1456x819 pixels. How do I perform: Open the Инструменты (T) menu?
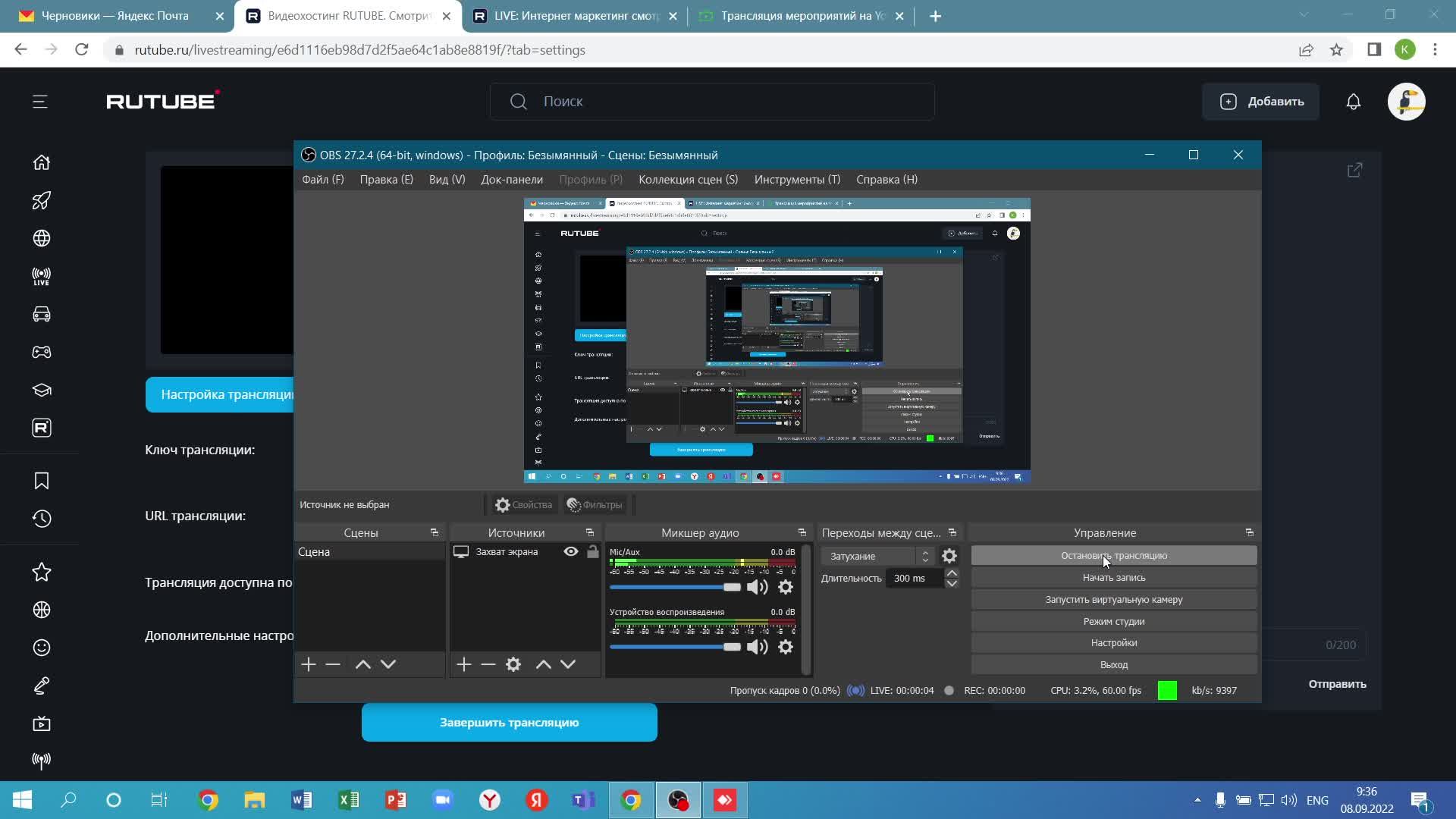(797, 180)
